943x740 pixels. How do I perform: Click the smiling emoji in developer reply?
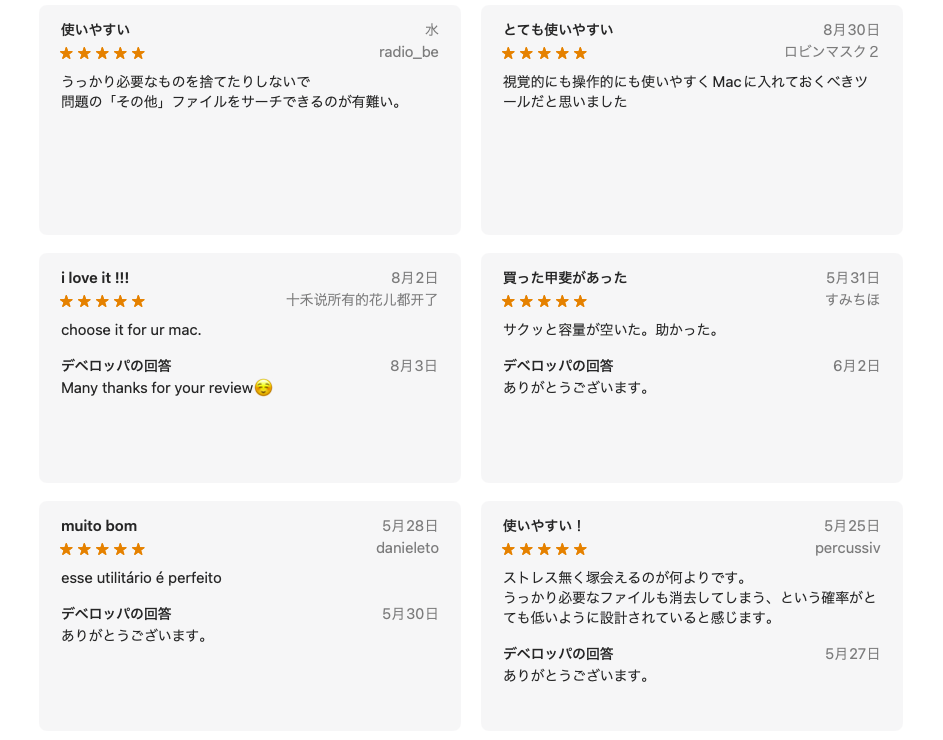[263, 387]
